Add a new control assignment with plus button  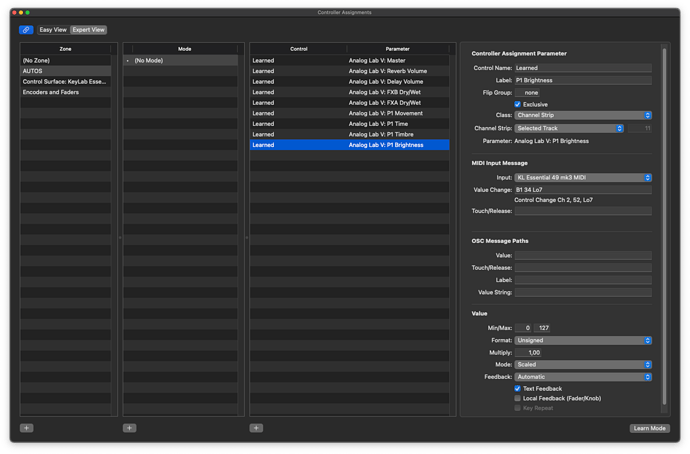pos(256,428)
